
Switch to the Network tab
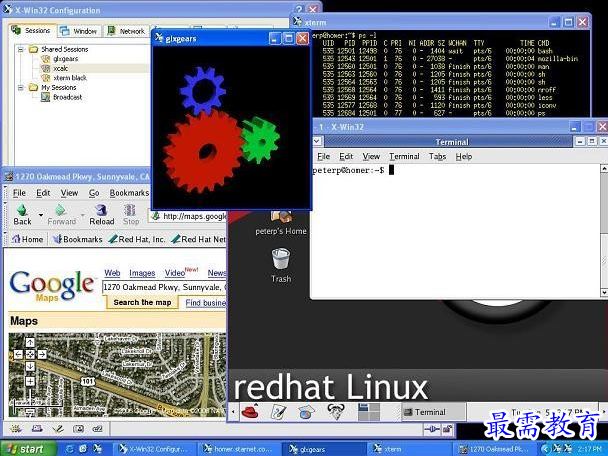click(x=126, y=31)
